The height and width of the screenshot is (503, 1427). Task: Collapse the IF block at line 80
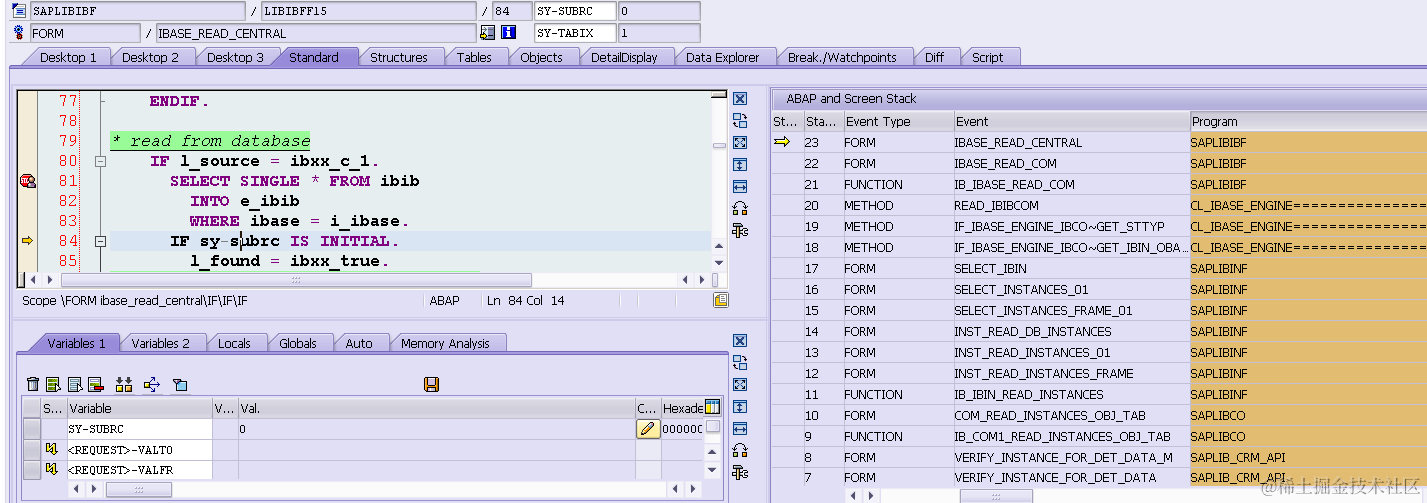pos(100,161)
